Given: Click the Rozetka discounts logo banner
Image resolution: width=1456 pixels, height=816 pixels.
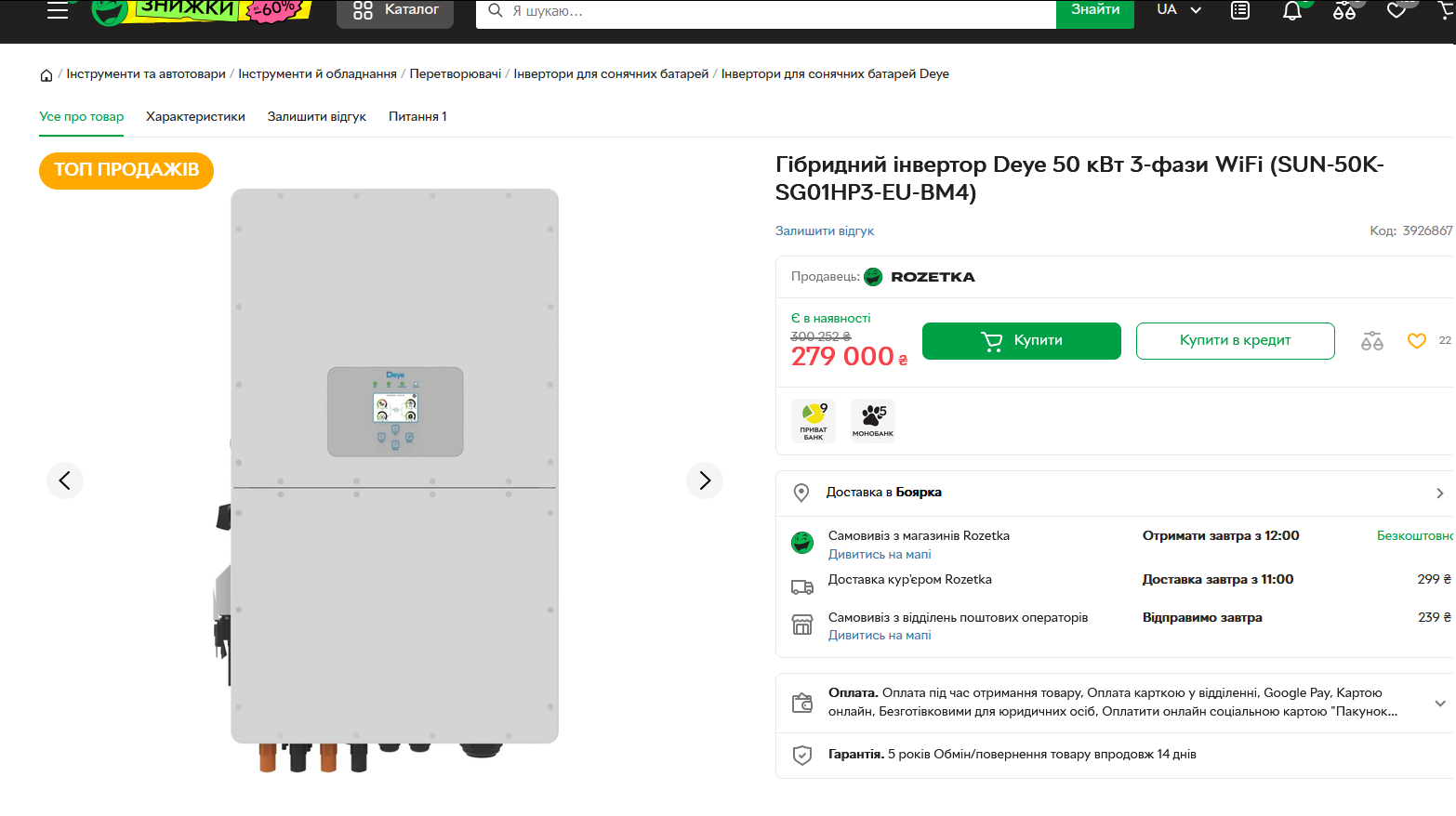Looking at the screenshot, I should 201,11.
